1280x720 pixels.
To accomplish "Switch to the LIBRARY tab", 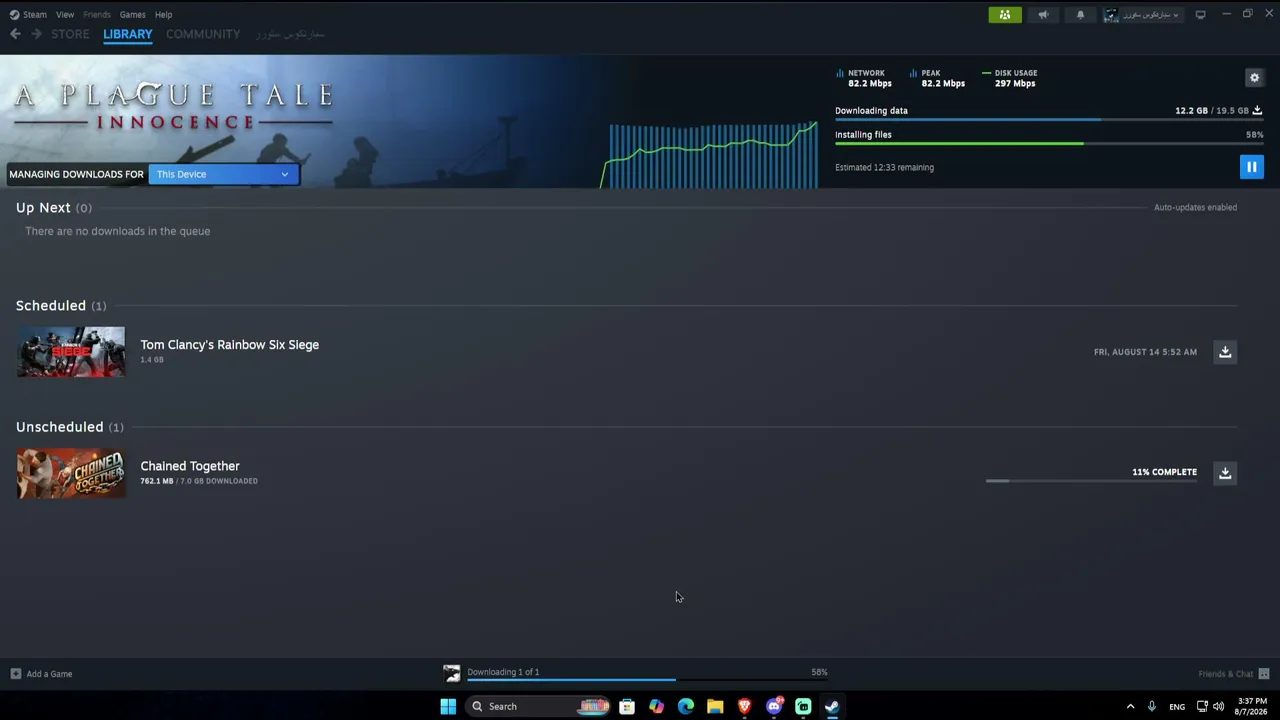I will click(x=128, y=34).
